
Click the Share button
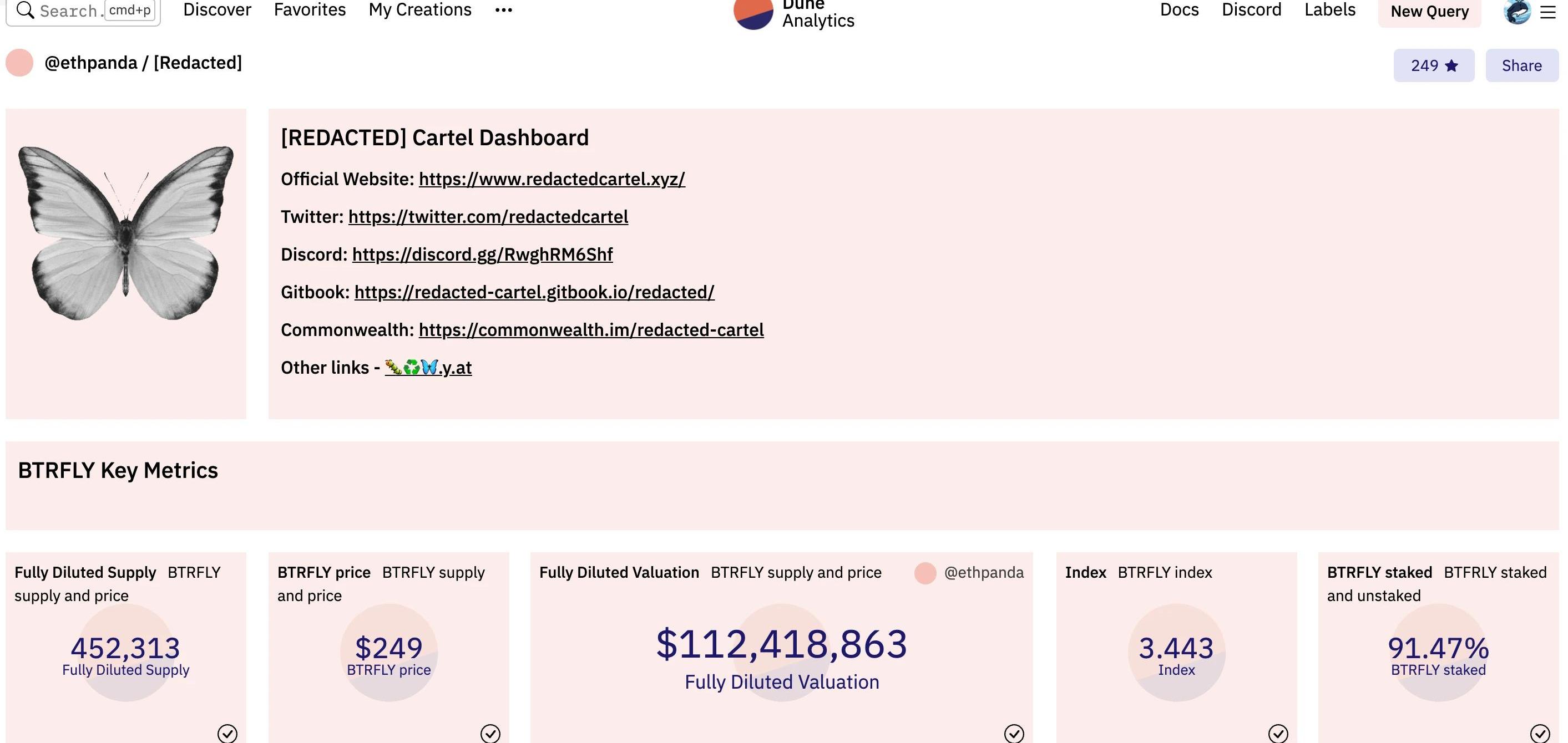[x=1522, y=65]
